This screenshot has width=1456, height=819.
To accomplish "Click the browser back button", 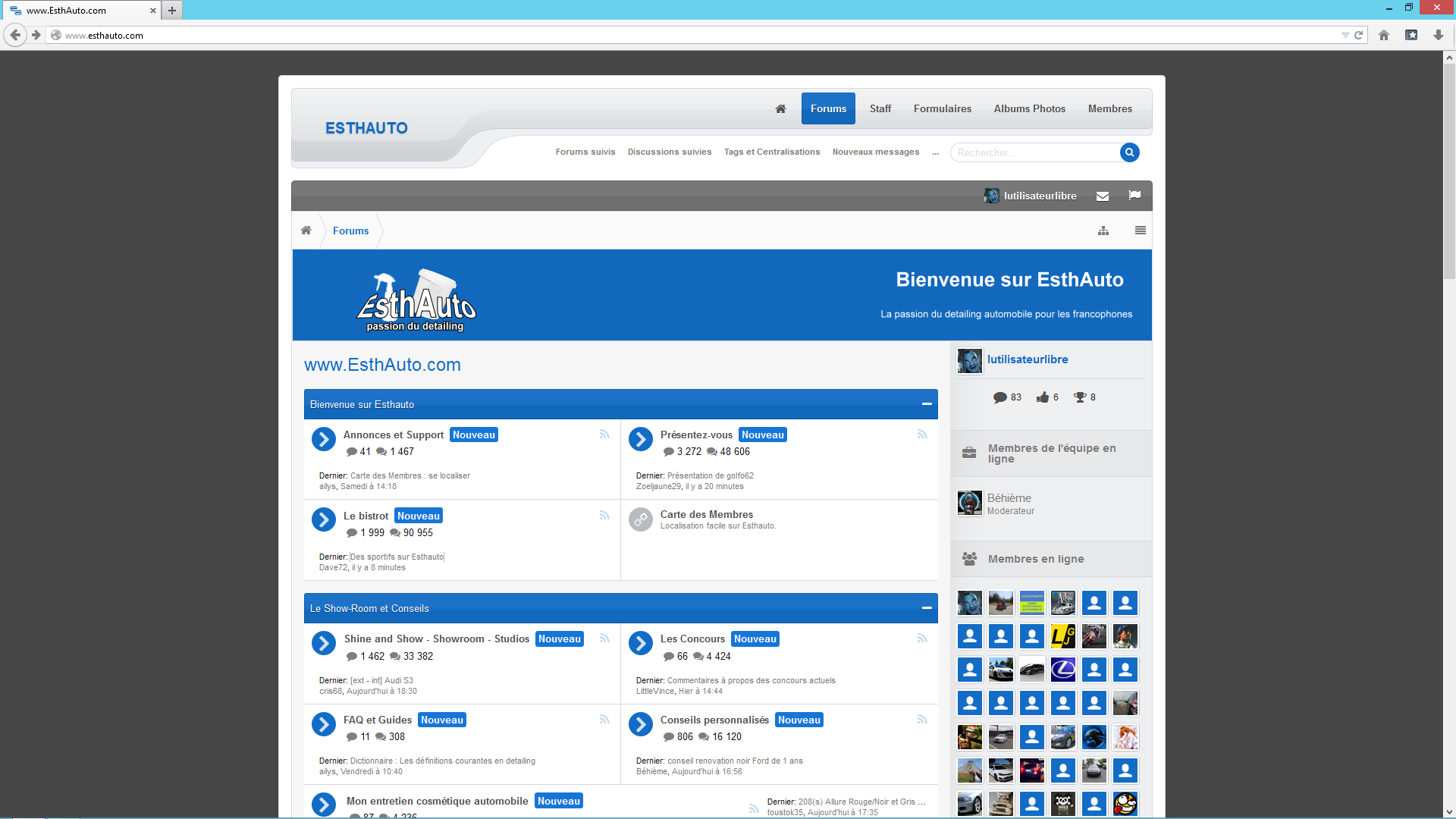I will pyautogui.click(x=15, y=35).
